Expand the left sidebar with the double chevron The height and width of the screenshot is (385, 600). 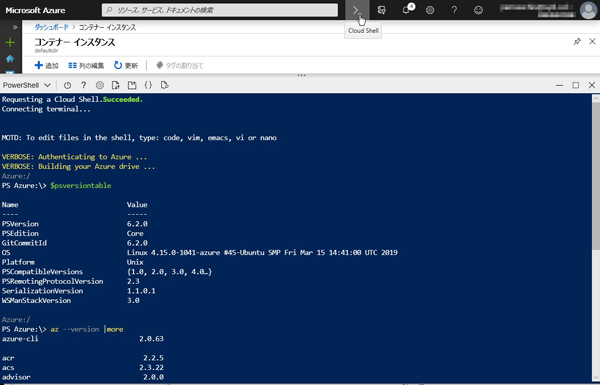pos(15,27)
